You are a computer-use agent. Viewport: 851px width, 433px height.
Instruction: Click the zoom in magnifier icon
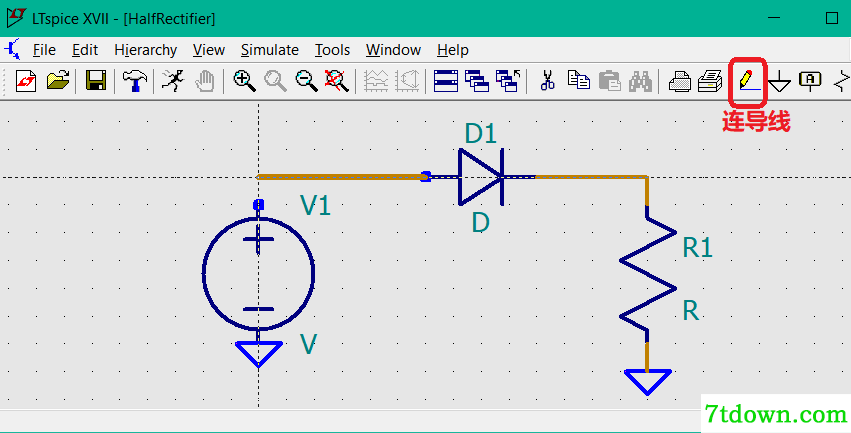coord(244,81)
